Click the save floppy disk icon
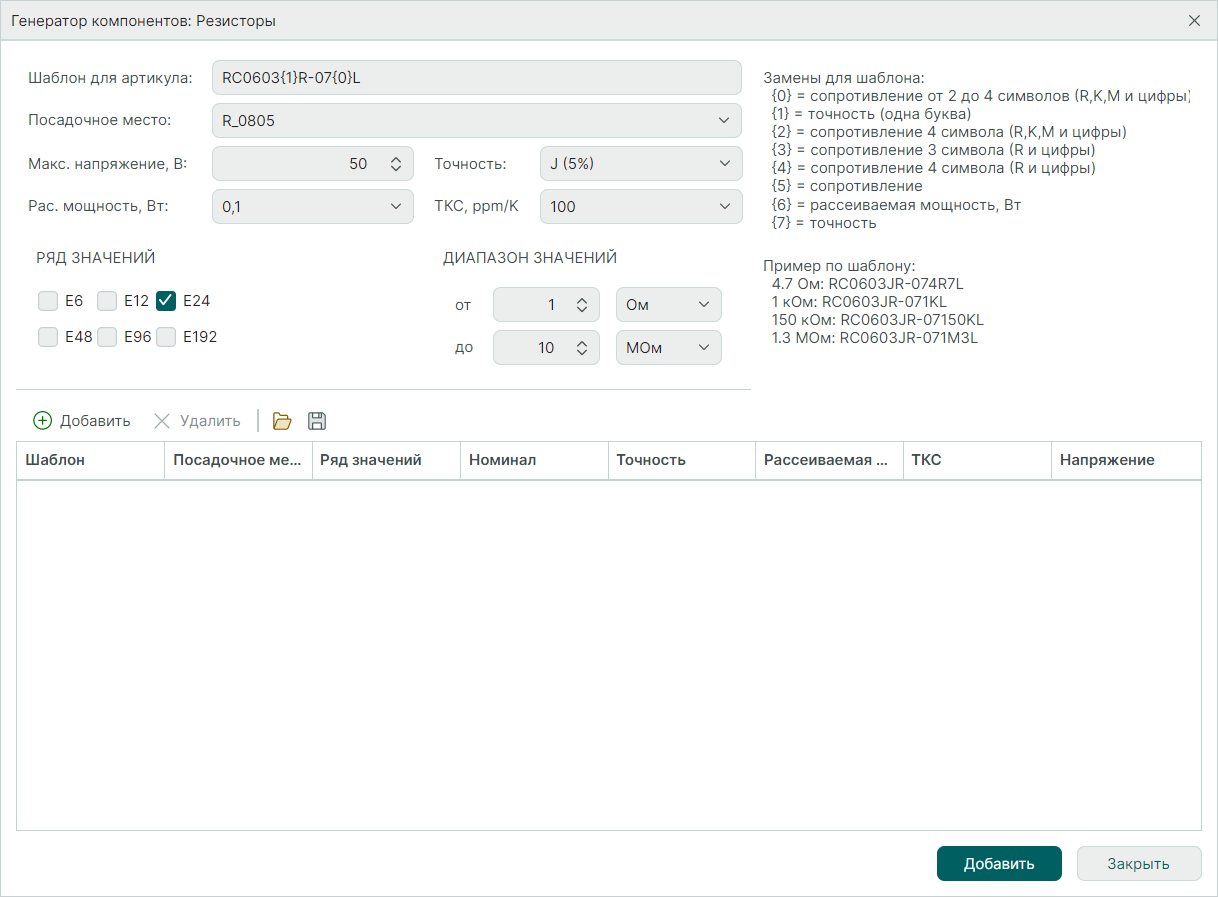 317,421
